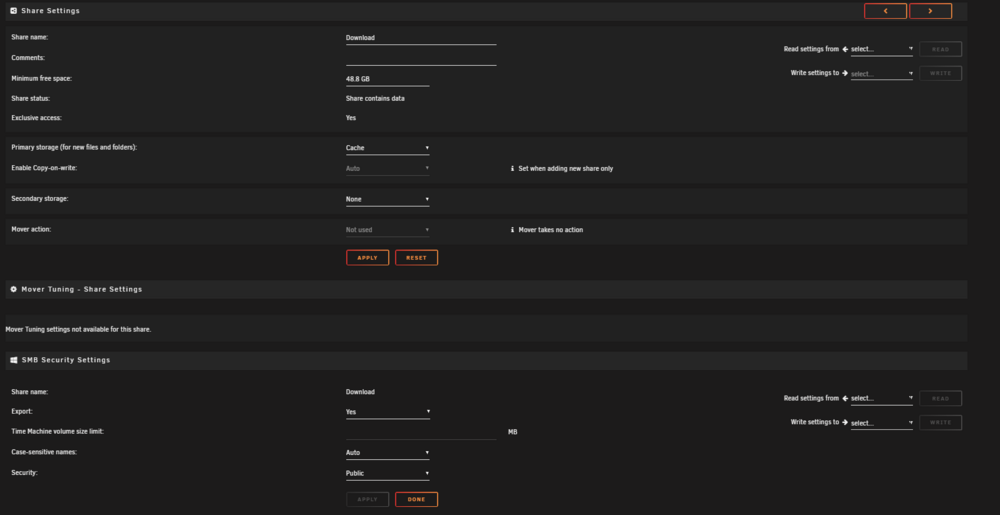This screenshot has height=515, width=1000.
Task: Click 'Mover takes no action' text
Action: pyautogui.click(x=550, y=230)
